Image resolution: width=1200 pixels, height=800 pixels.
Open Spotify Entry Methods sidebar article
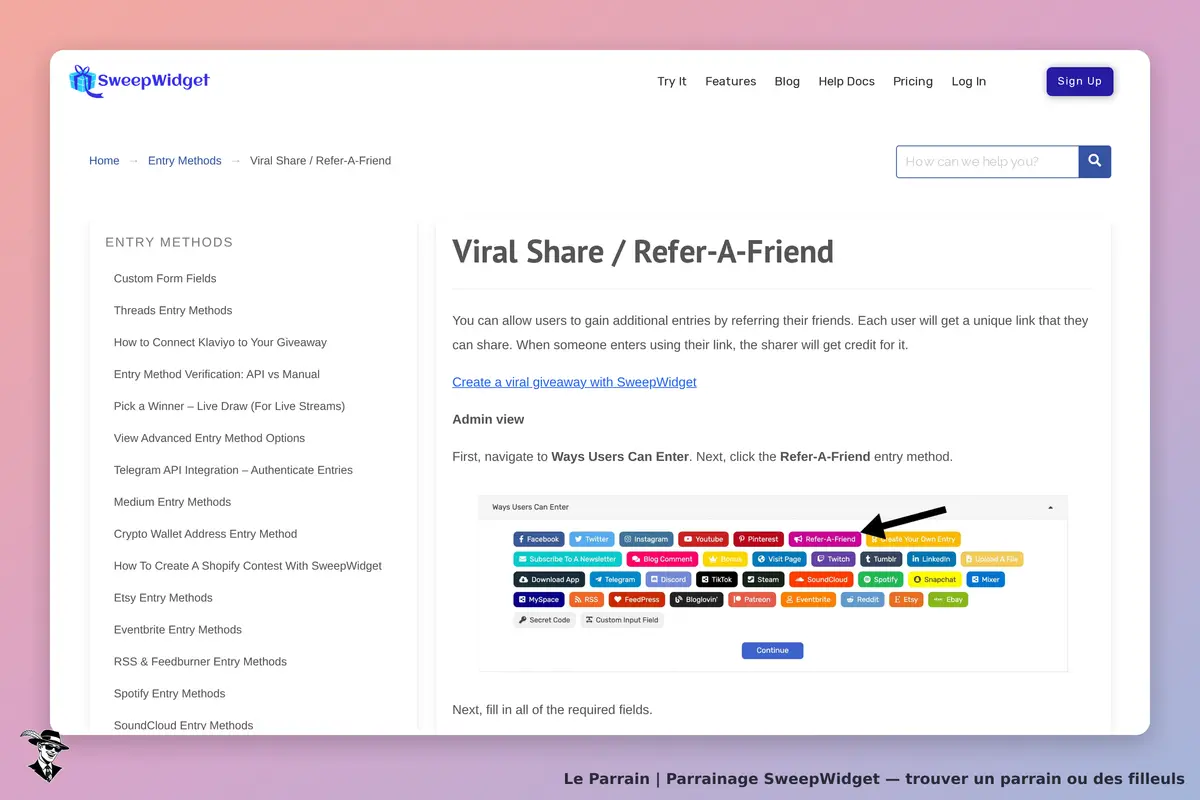pos(169,694)
